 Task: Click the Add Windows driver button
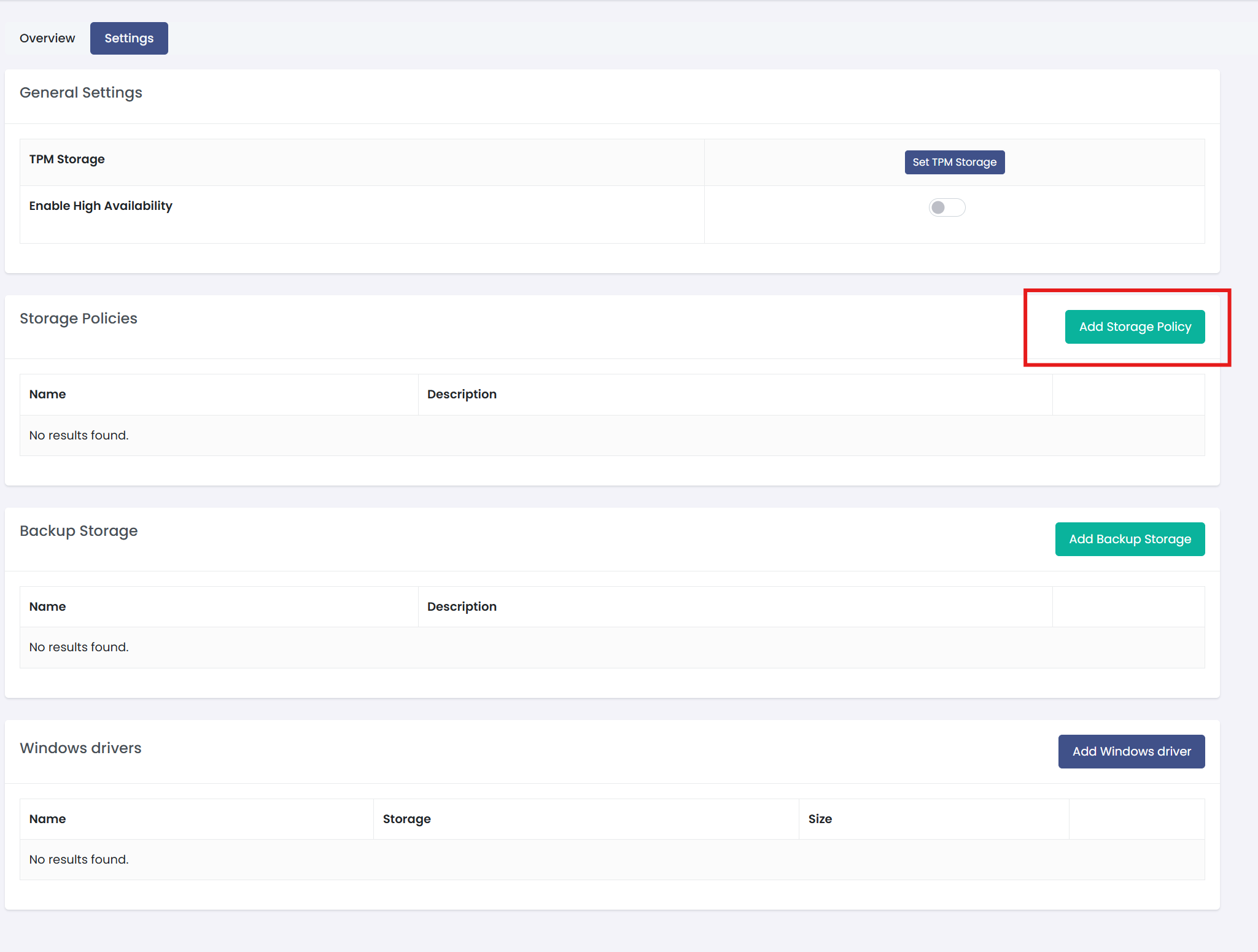tap(1131, 751)
